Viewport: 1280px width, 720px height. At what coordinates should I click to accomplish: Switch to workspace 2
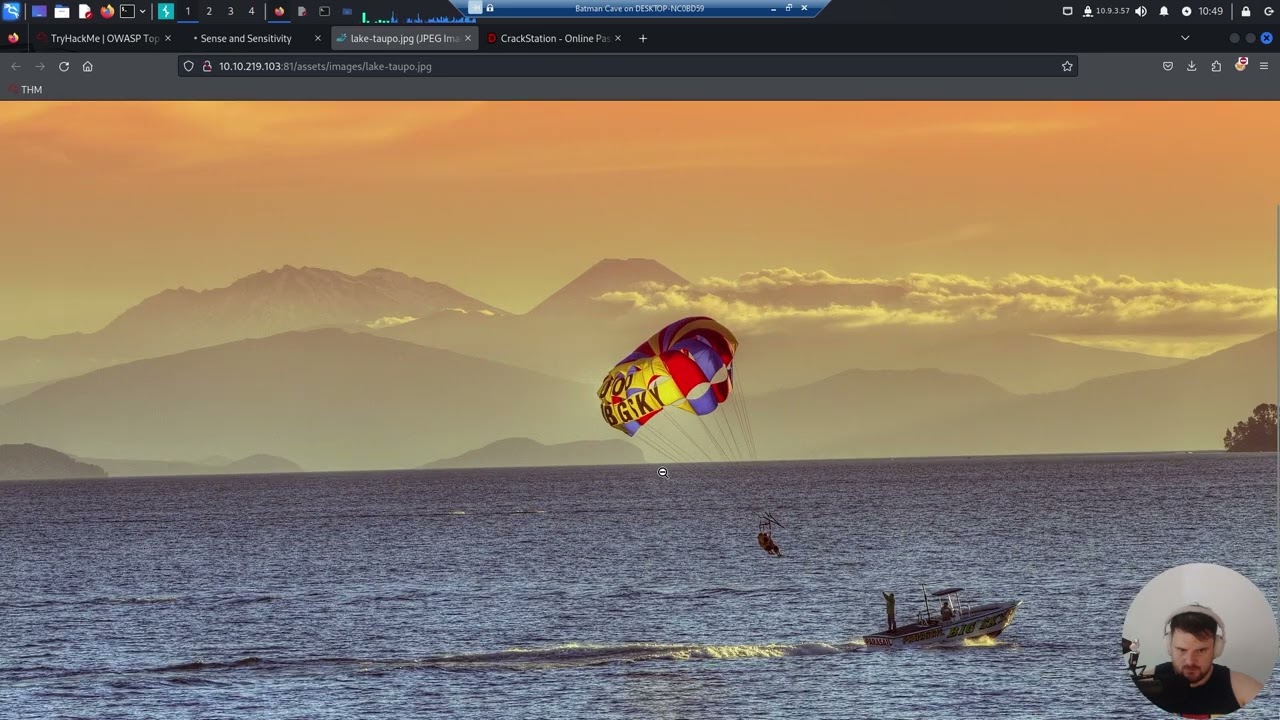tap(209, 11)
